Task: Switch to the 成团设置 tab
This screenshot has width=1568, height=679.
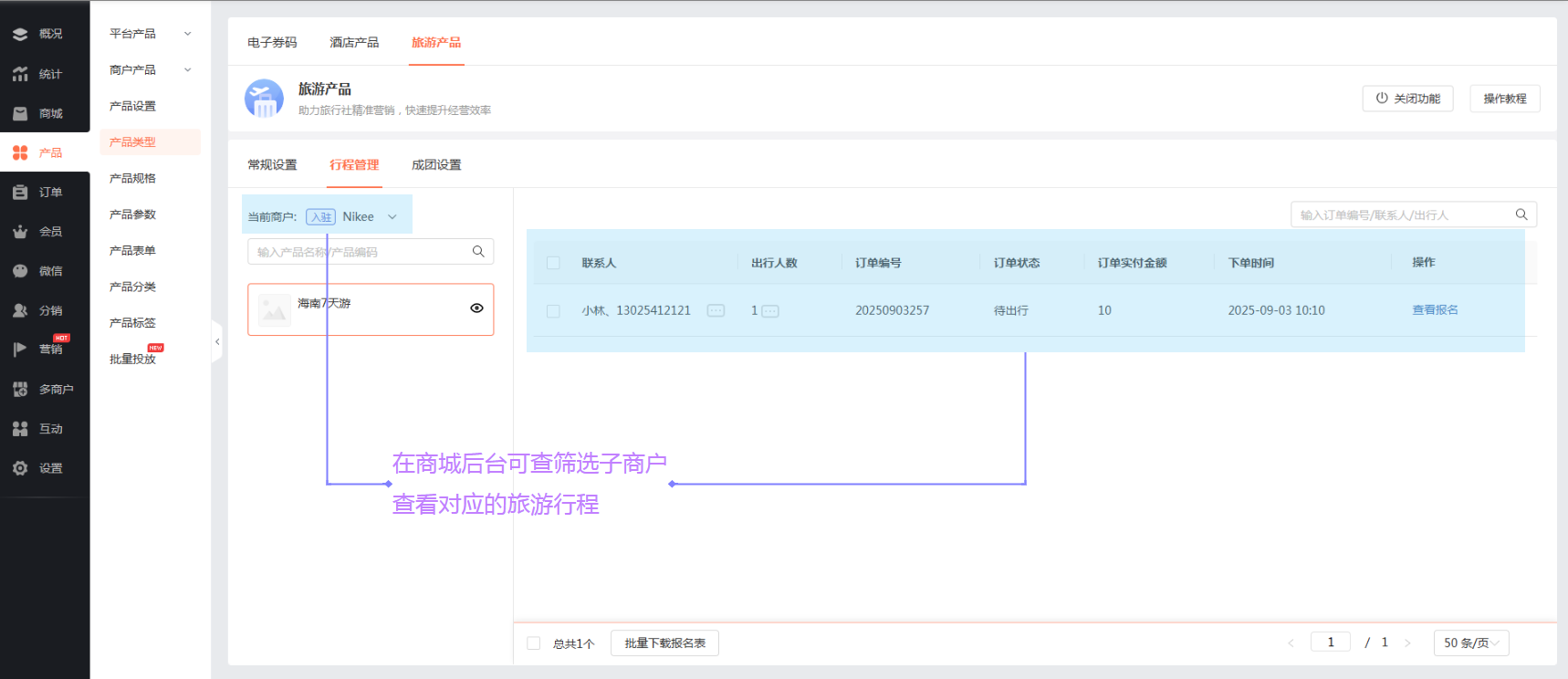Action: pos(436,165)
